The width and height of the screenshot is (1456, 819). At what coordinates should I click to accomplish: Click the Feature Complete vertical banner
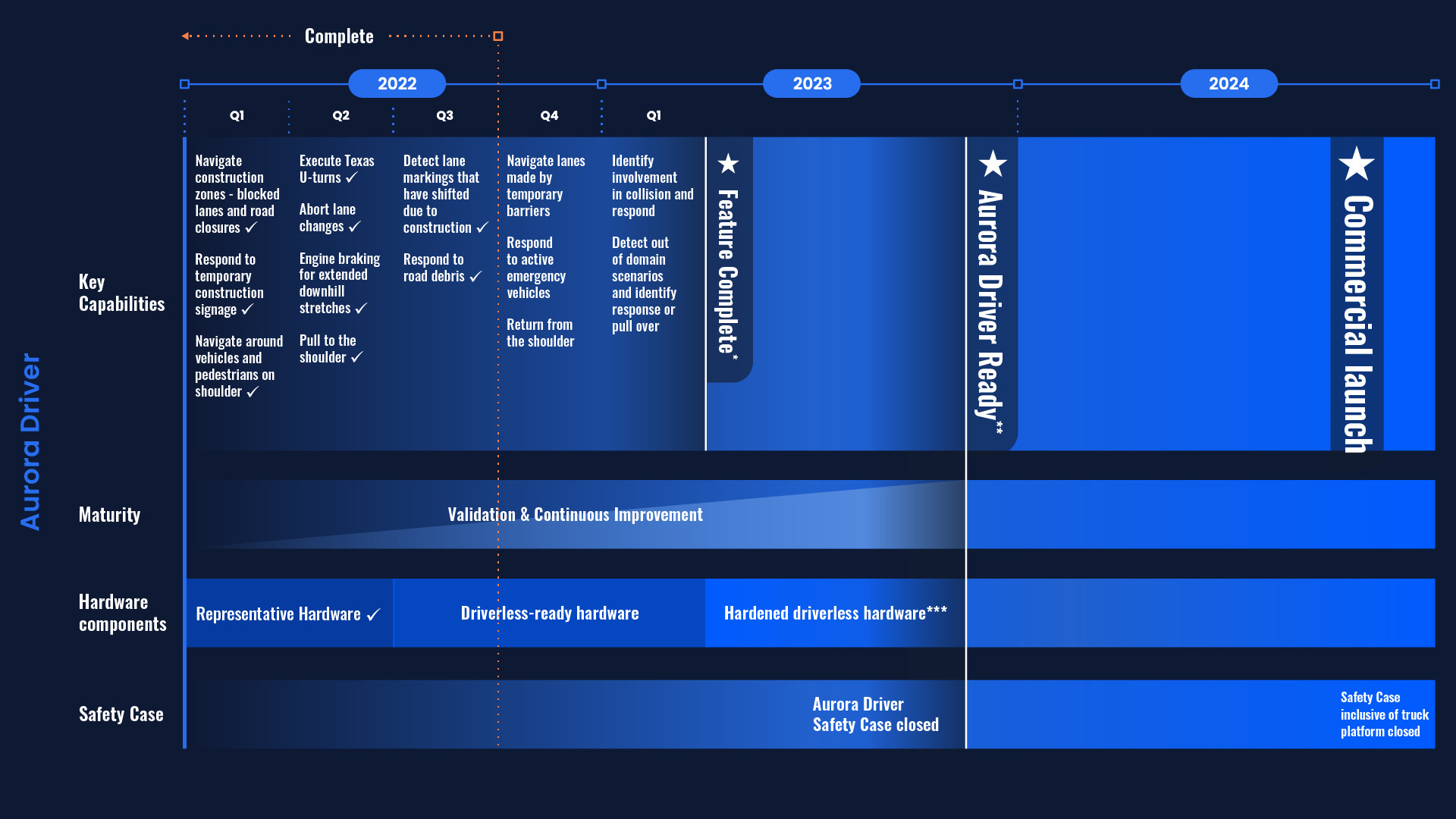(729, 259)
